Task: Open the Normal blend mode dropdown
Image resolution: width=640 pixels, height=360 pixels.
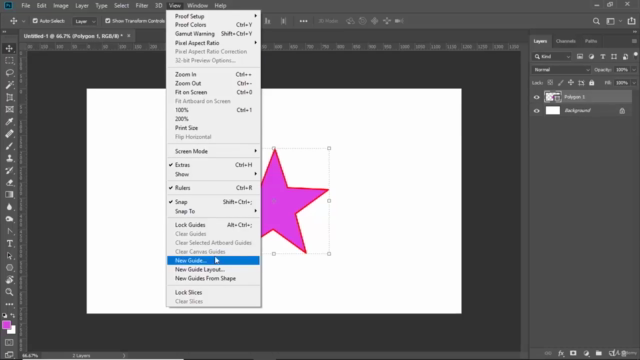Action: pyautogui.click(x=561, y=70)
